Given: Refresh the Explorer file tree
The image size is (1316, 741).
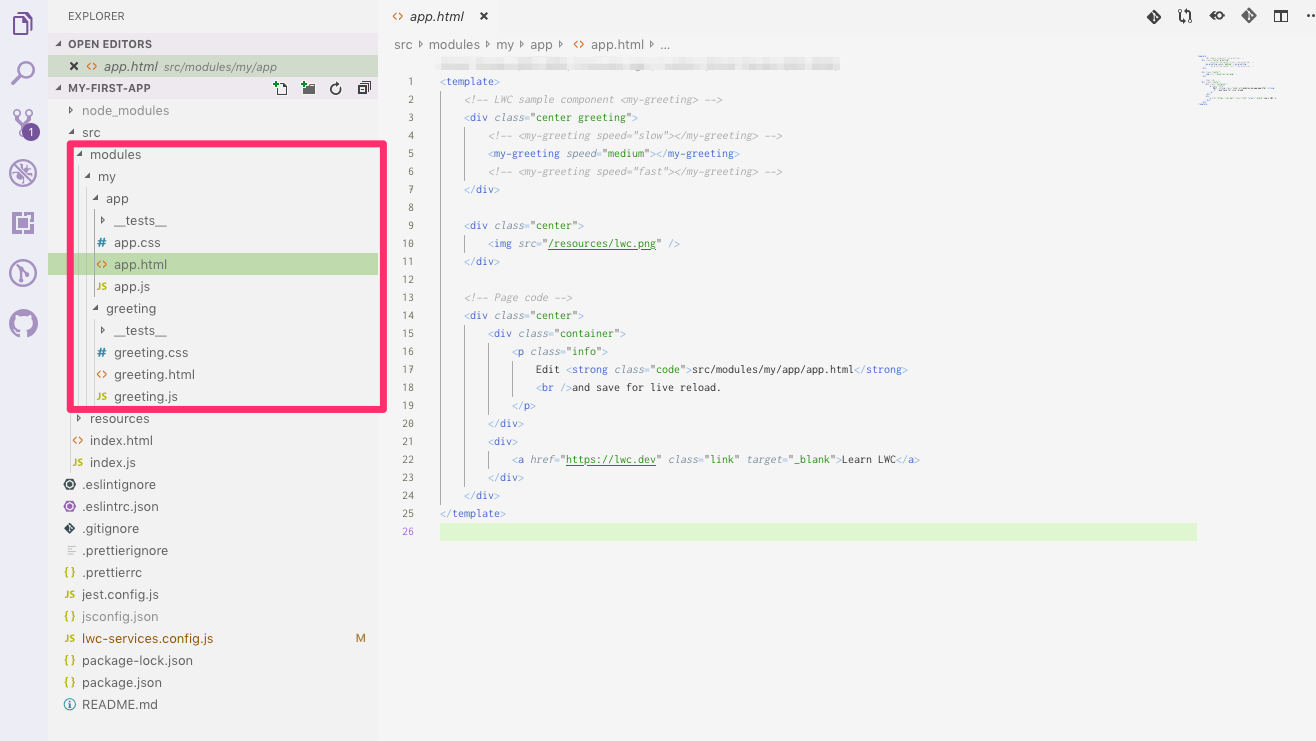Looking at the screenshot, I should pos(336,88).
